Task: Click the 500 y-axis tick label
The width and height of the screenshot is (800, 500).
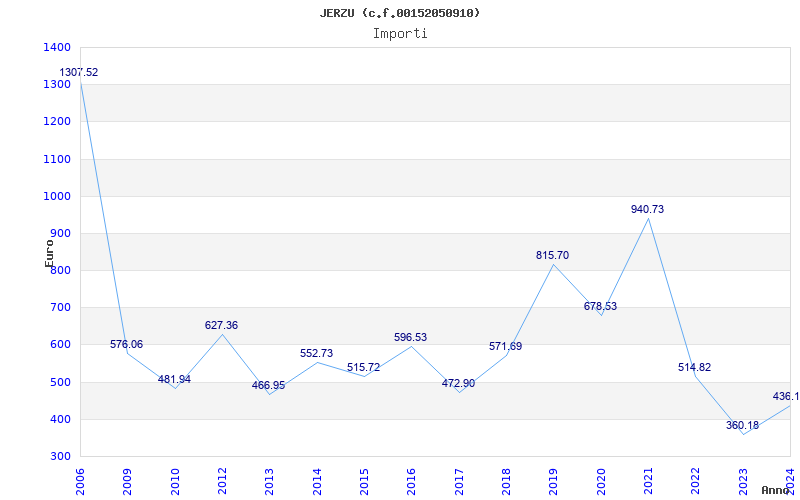Action: click(x=60, y=382)
